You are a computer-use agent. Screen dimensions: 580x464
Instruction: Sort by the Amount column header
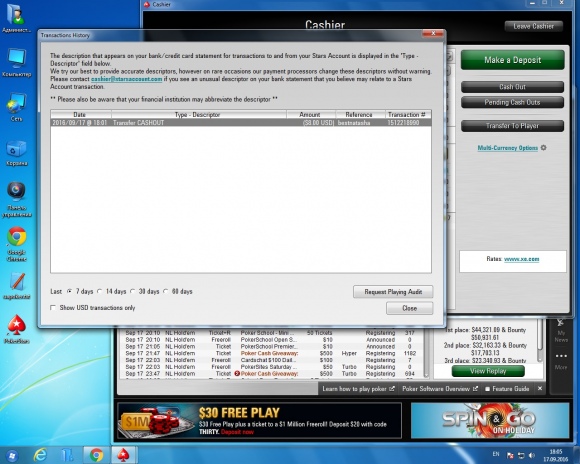click(311, 115)
